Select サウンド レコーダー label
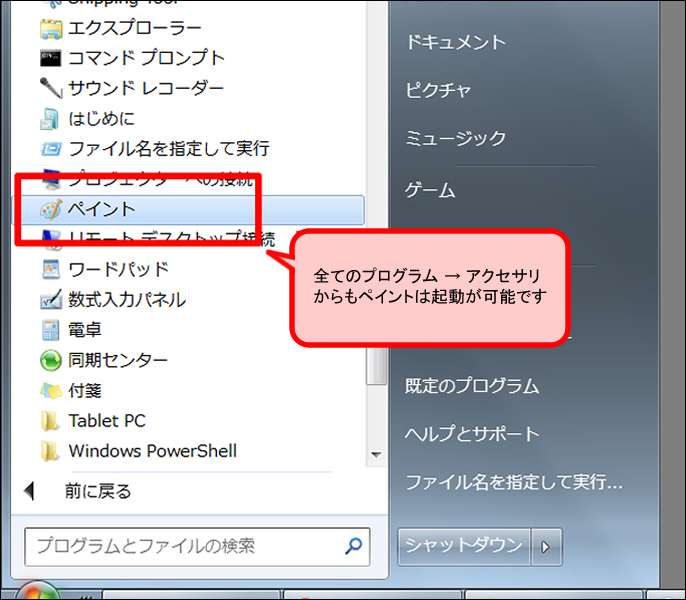Image resolution: width=686 pixels, height=600 pixels. (146, 88)
